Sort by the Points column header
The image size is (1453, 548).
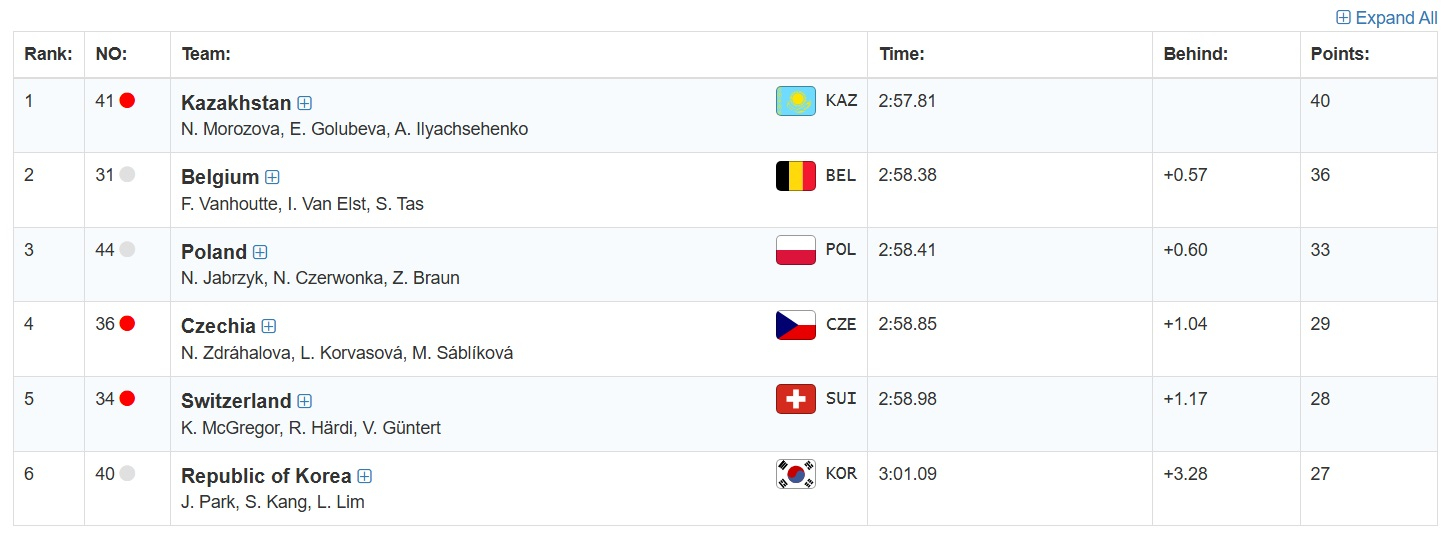tap(1339, 55)
